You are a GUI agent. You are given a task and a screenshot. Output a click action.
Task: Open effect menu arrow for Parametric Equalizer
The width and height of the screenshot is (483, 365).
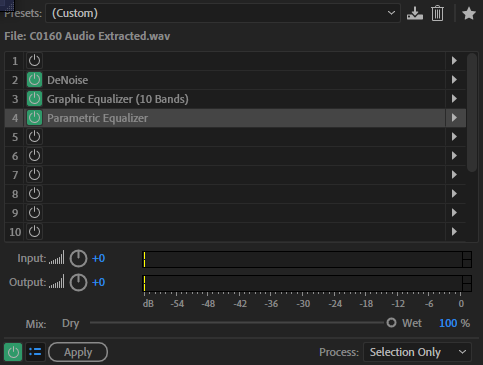point(454,118)
